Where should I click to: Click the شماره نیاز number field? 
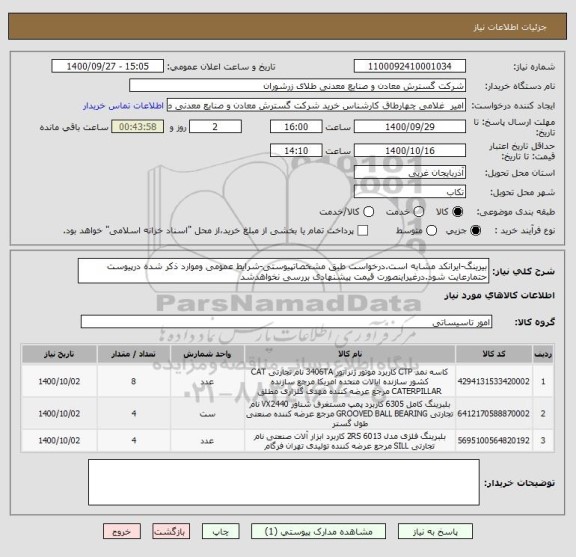[410, 67]
